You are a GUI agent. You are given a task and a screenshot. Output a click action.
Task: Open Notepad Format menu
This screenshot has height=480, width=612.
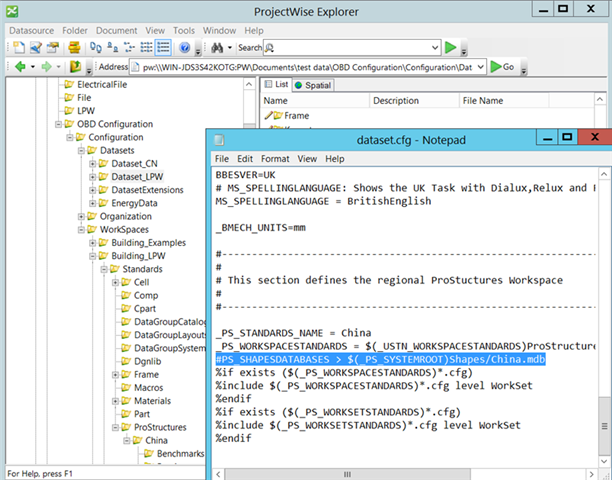click(x=275, y=159)
